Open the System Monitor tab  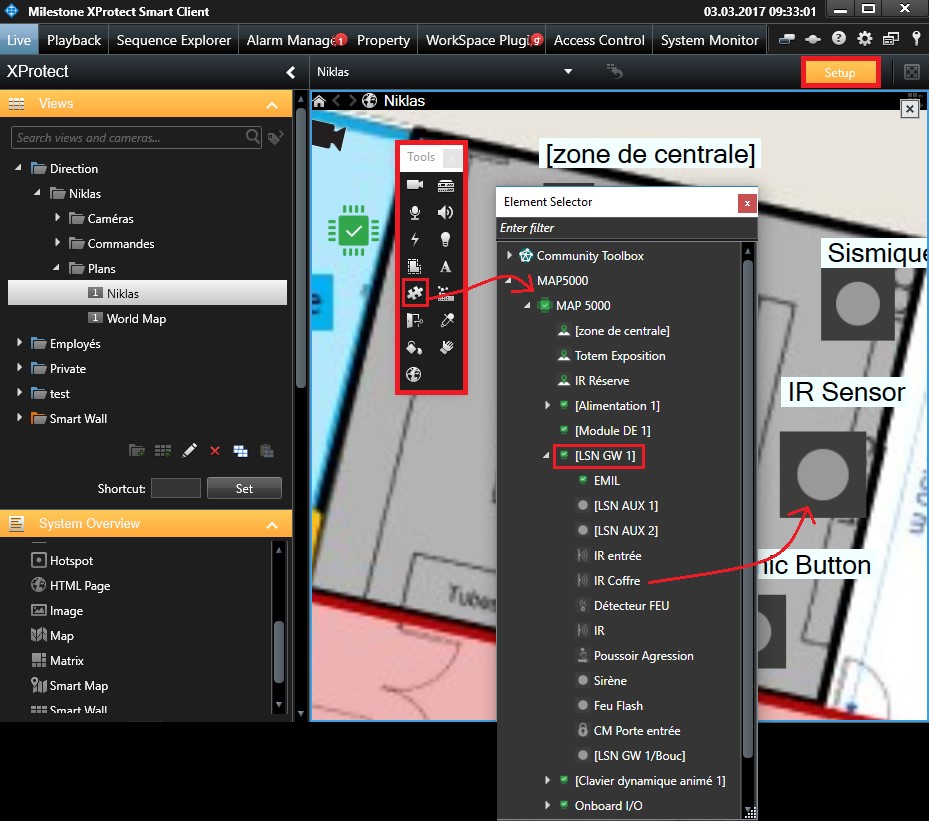click(709, 40)
